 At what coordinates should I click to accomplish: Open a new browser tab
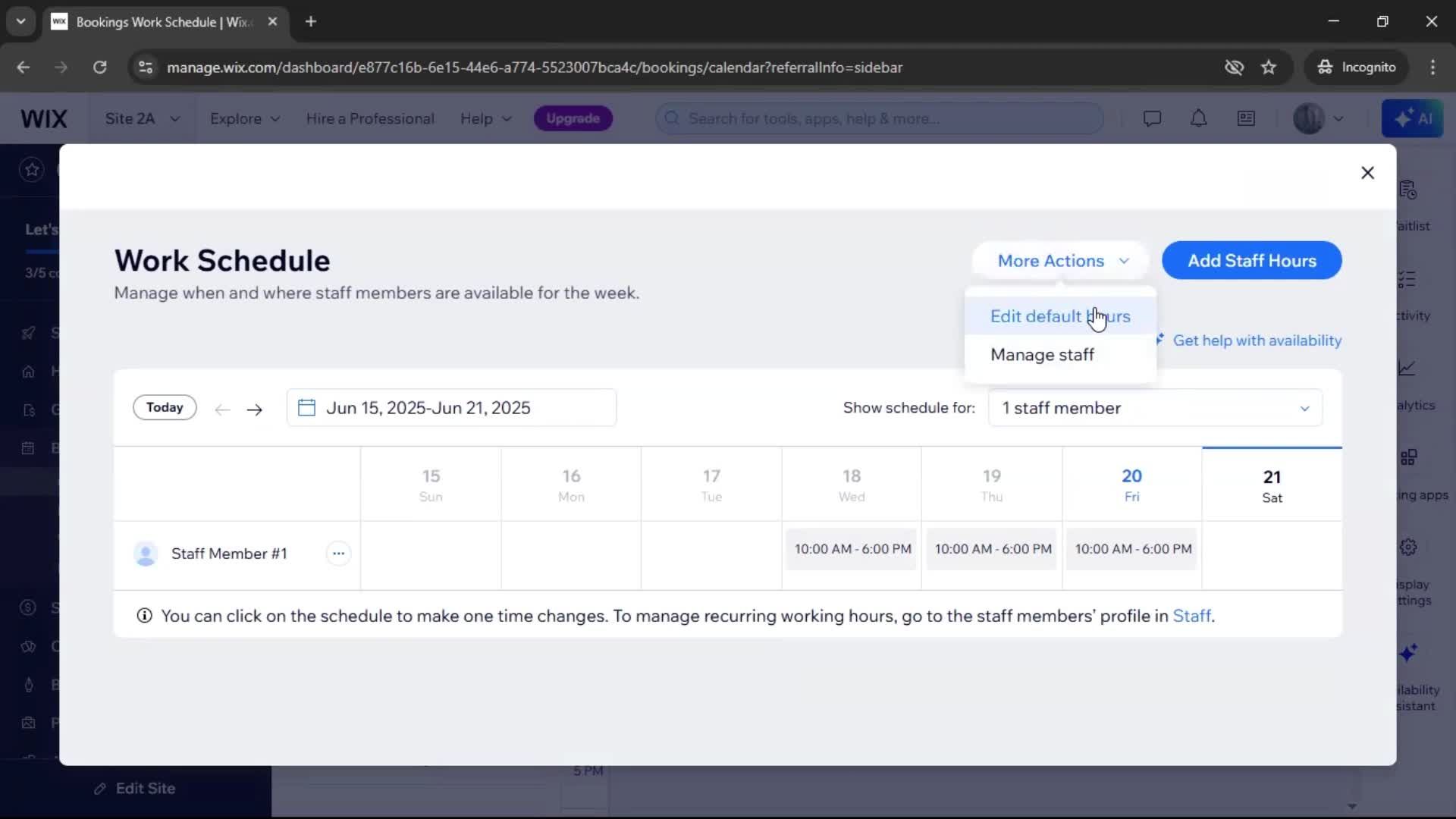pyautogui.click(x=311, y=22)
